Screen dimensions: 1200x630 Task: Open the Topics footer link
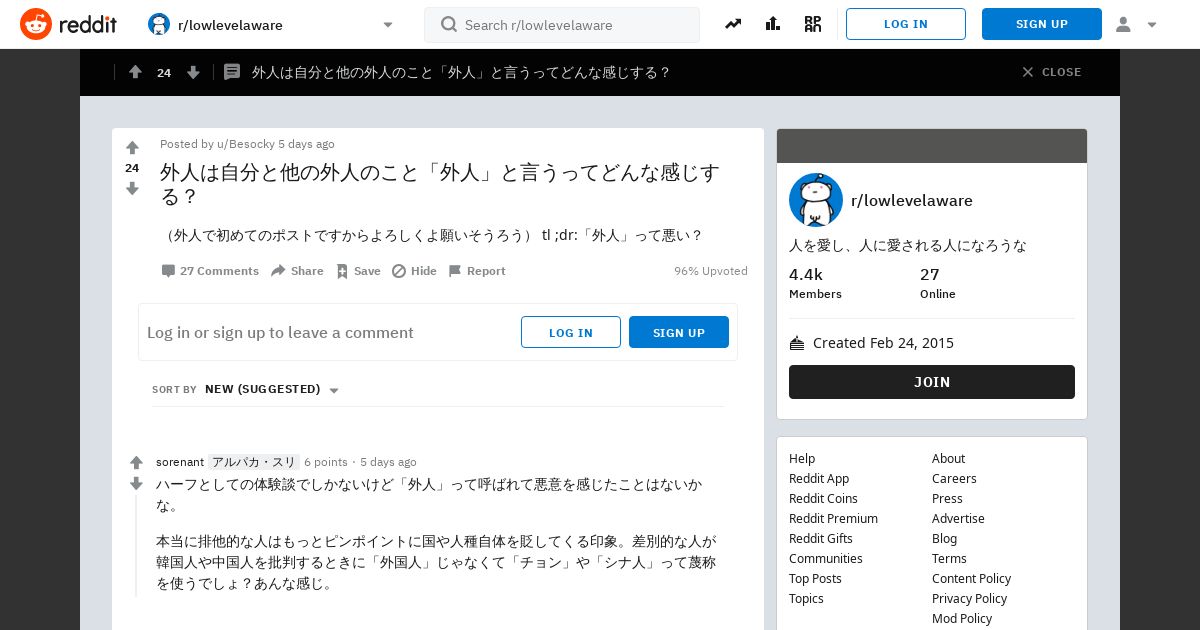click(x=806, y=598)
